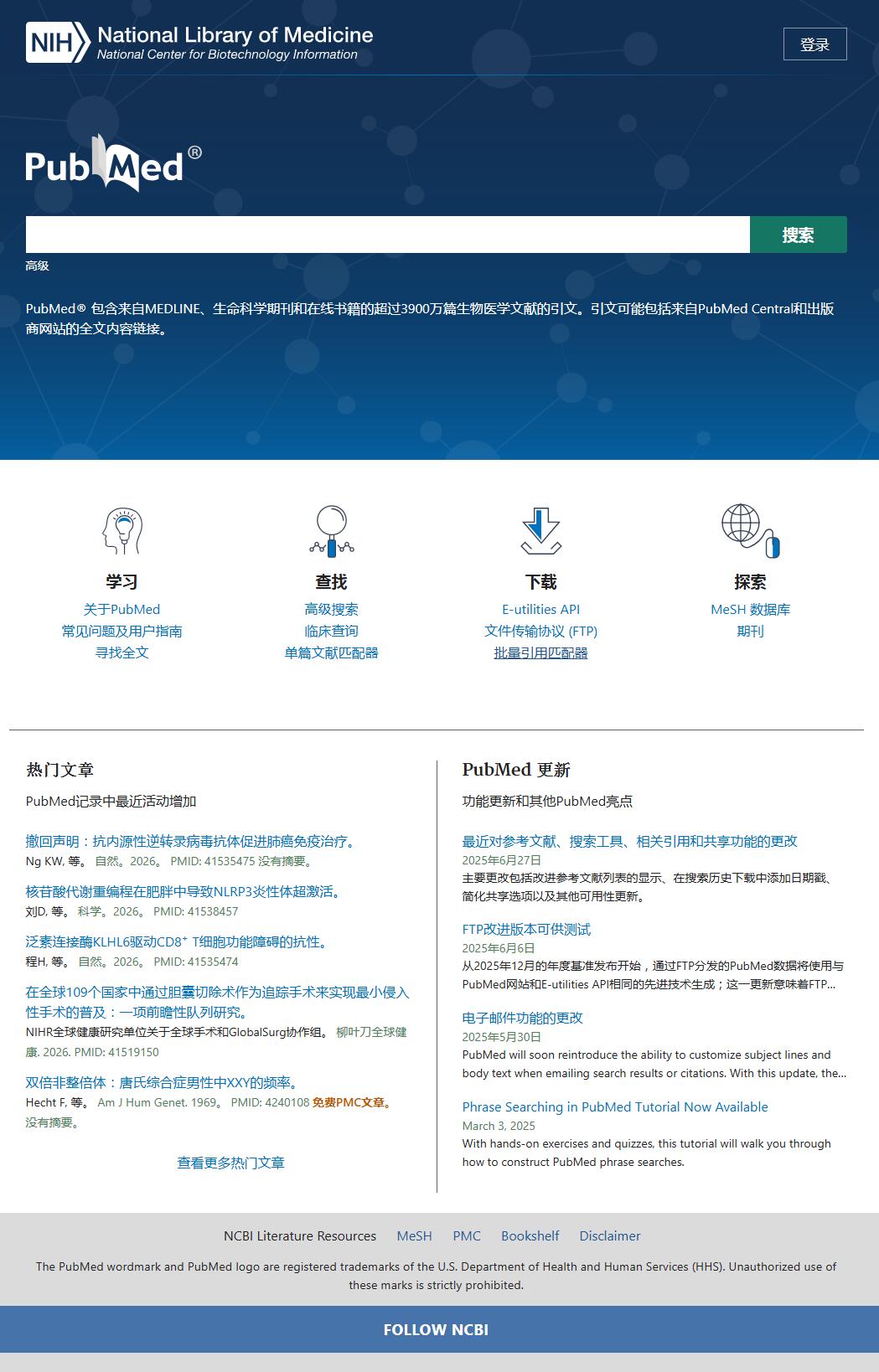This screenshot has height=1372, width=879.
Task: Click the 查找 section heading
Action: [331, 581]
